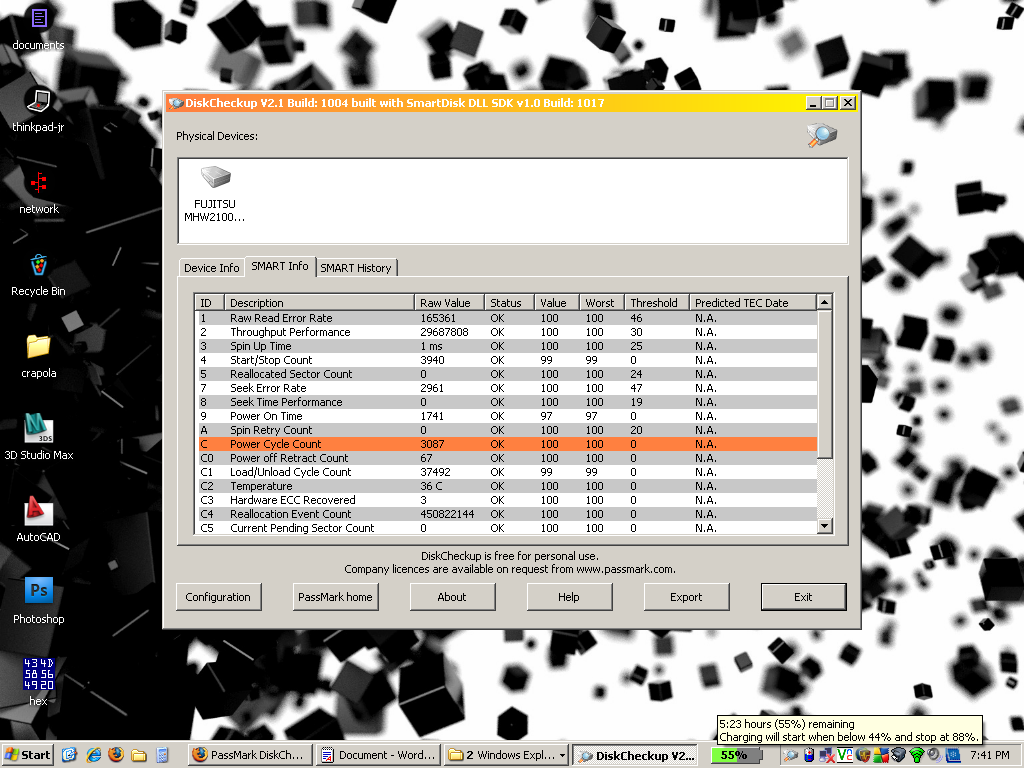The width and height of the screenshot is (1024, 768).
Task: Switch to the SMART Info tab
Action: 280,266
